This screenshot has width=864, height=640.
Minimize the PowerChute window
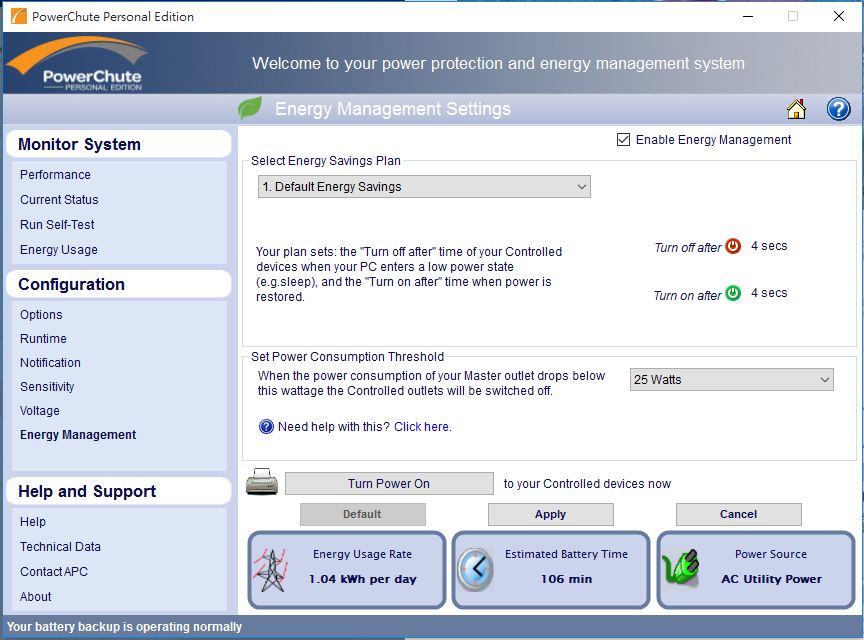748,16
